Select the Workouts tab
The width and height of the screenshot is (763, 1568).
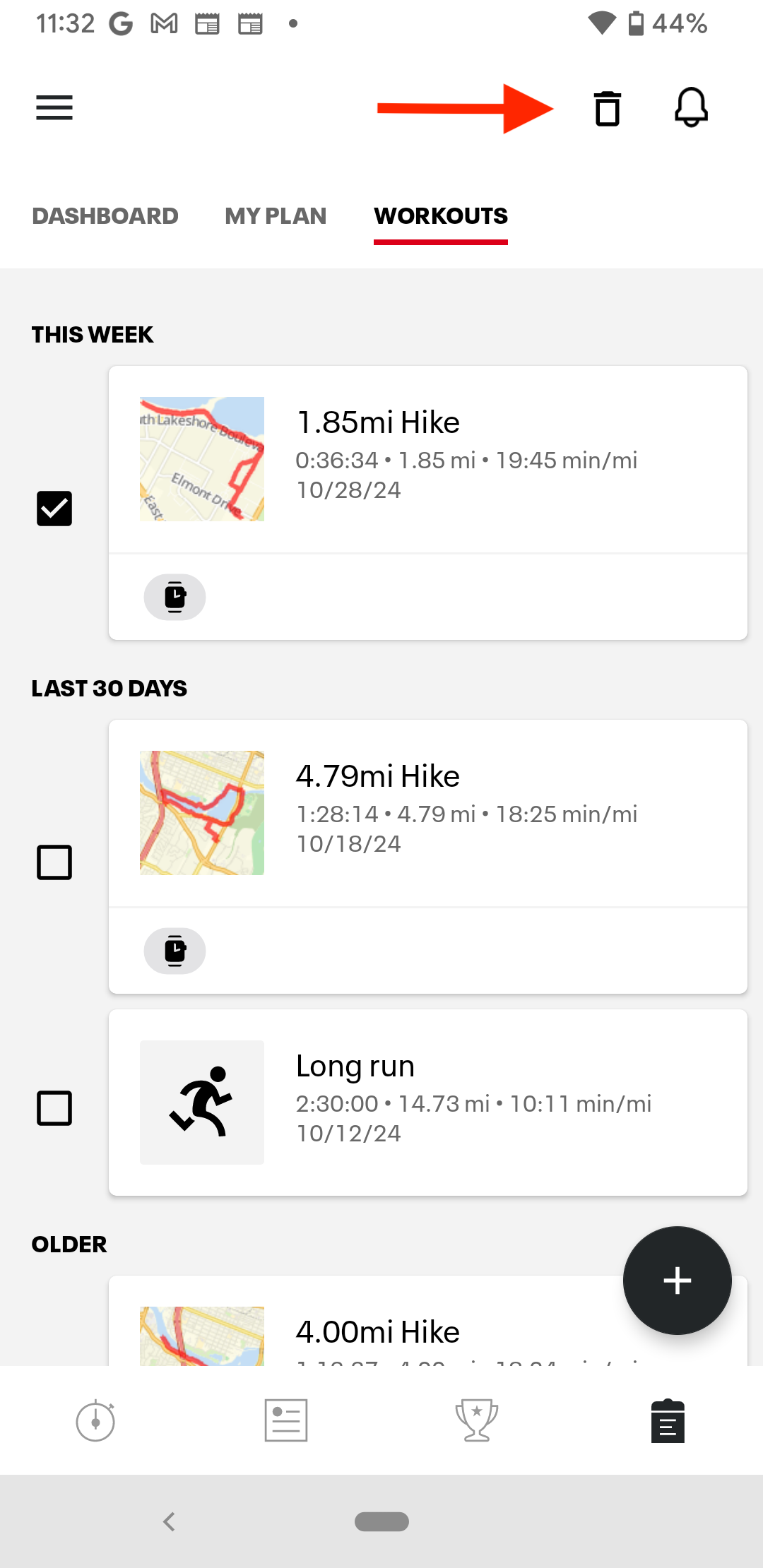tap(441, 216)
